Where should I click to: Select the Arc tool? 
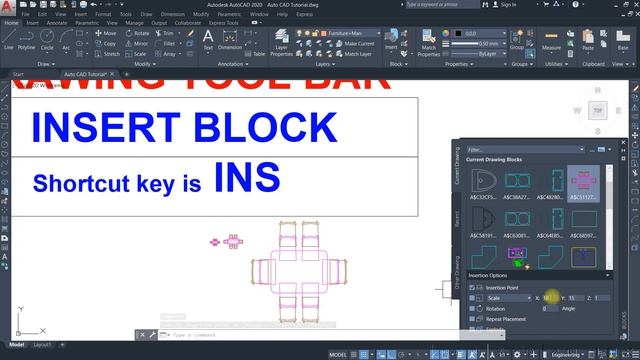(x=66, y=40)
